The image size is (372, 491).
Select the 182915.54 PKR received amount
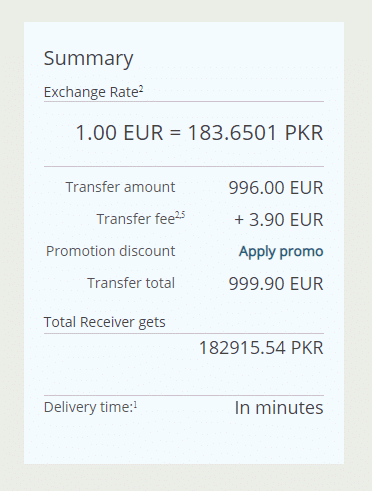(x=261, y=348)
